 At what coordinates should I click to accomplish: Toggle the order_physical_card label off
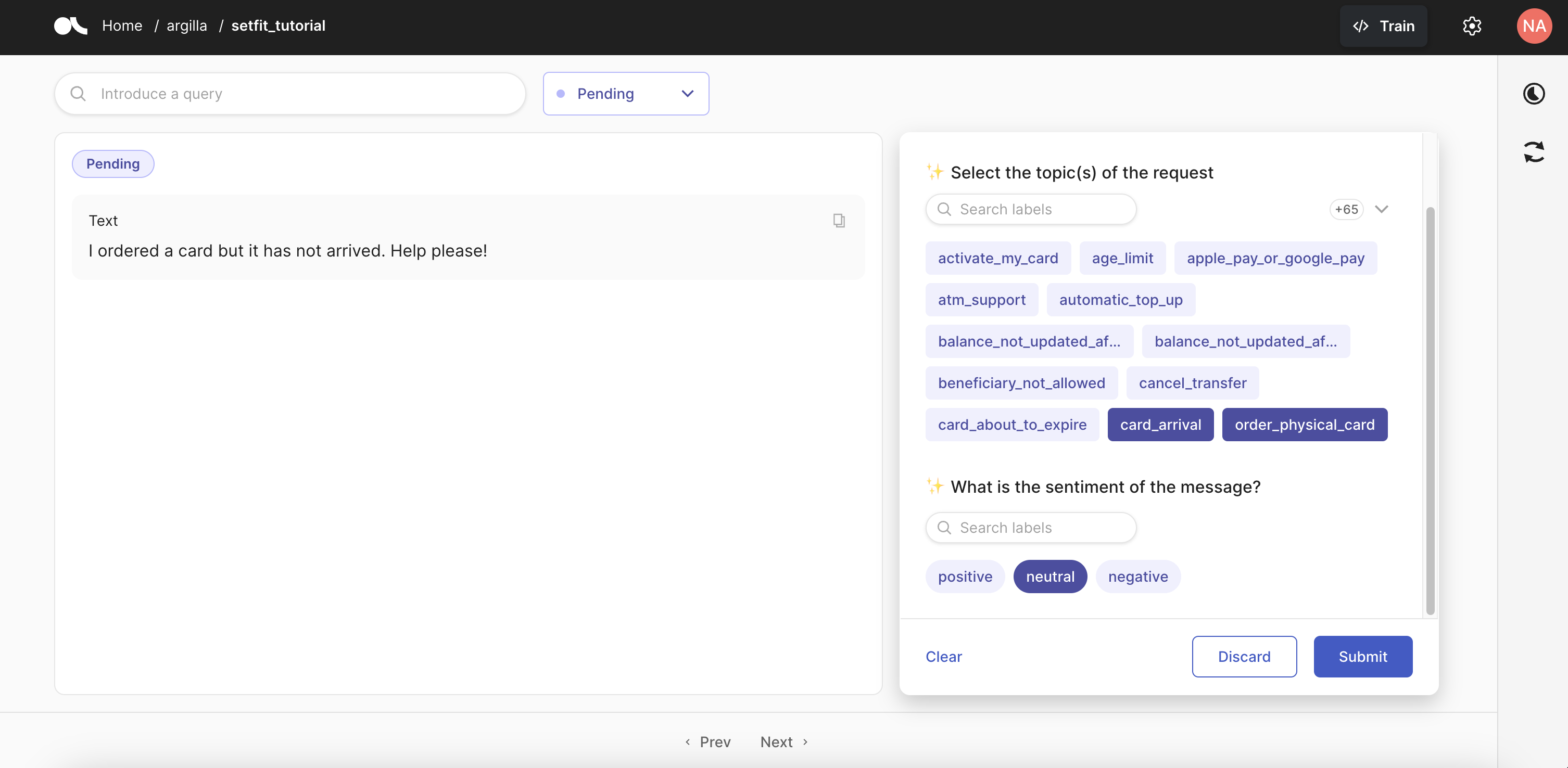pos(1305,425)
